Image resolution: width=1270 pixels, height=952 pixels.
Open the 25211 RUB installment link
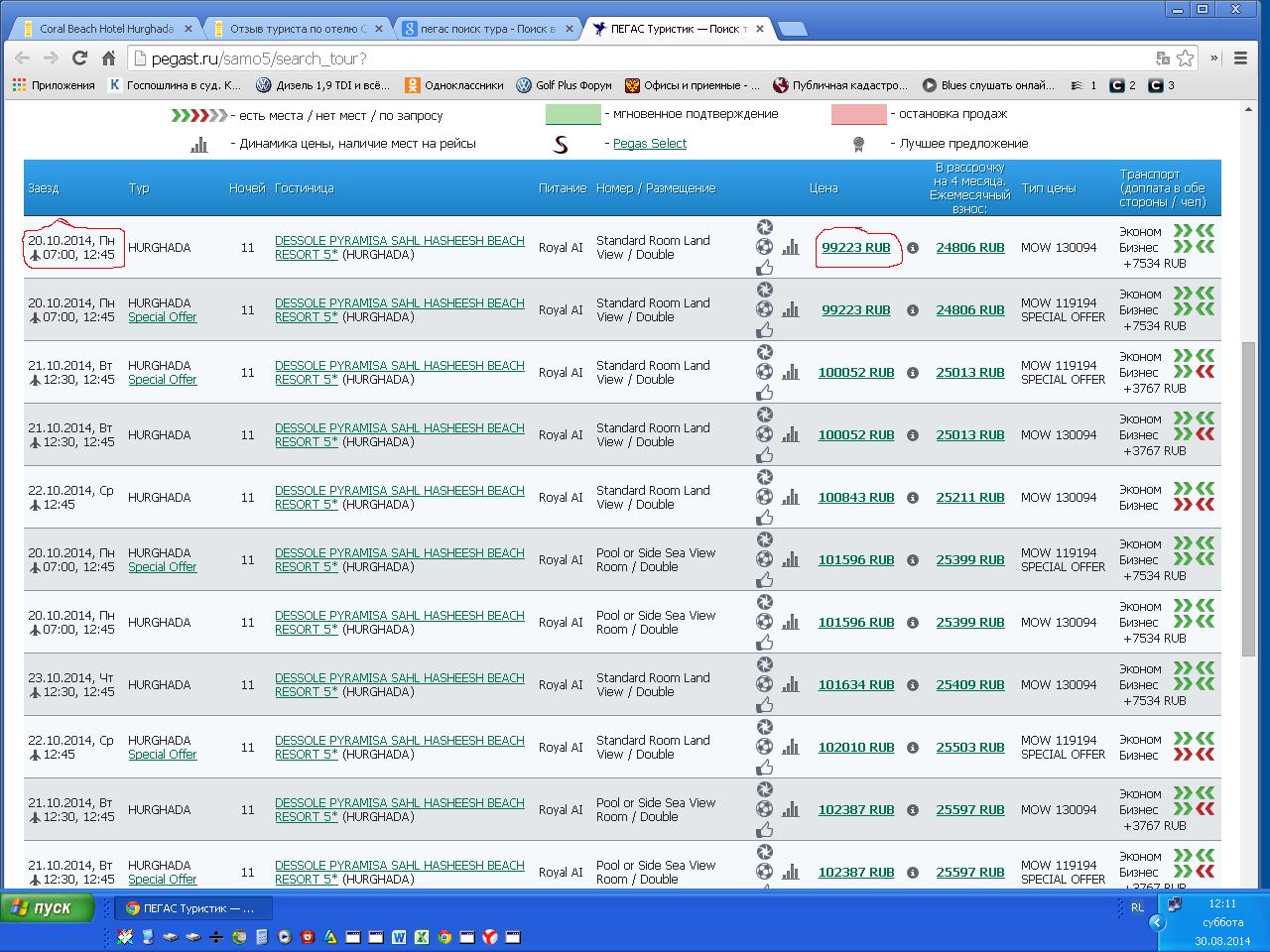coord(969,498)
